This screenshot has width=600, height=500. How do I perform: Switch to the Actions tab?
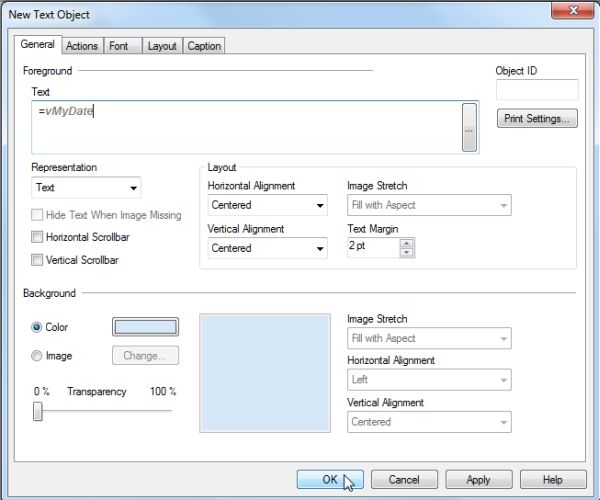pyautogui.click(x=82, y=46)
